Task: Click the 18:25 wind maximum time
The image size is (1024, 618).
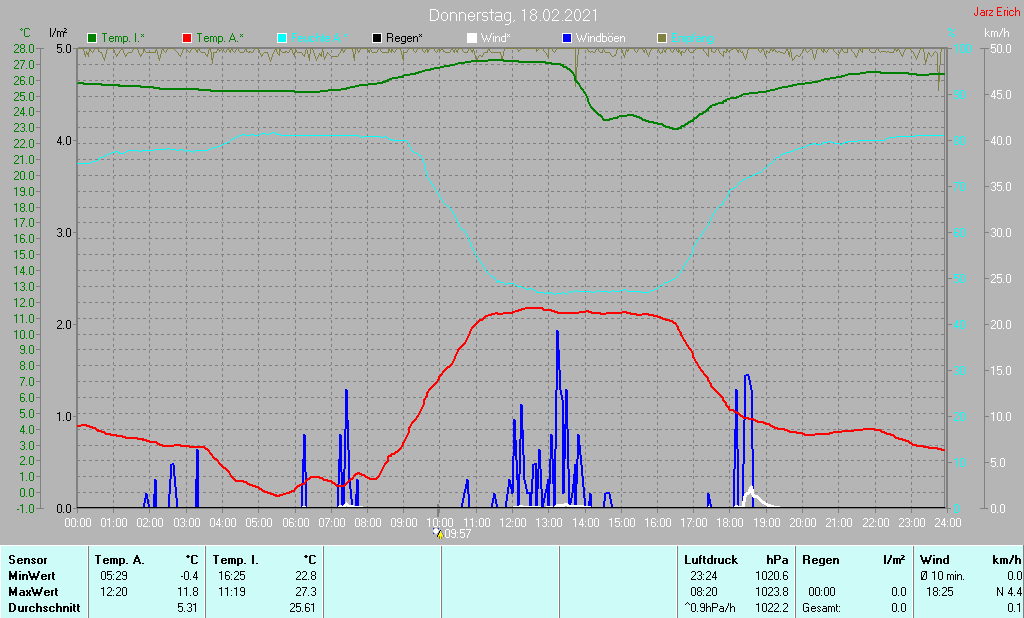Action: point(939,592)
